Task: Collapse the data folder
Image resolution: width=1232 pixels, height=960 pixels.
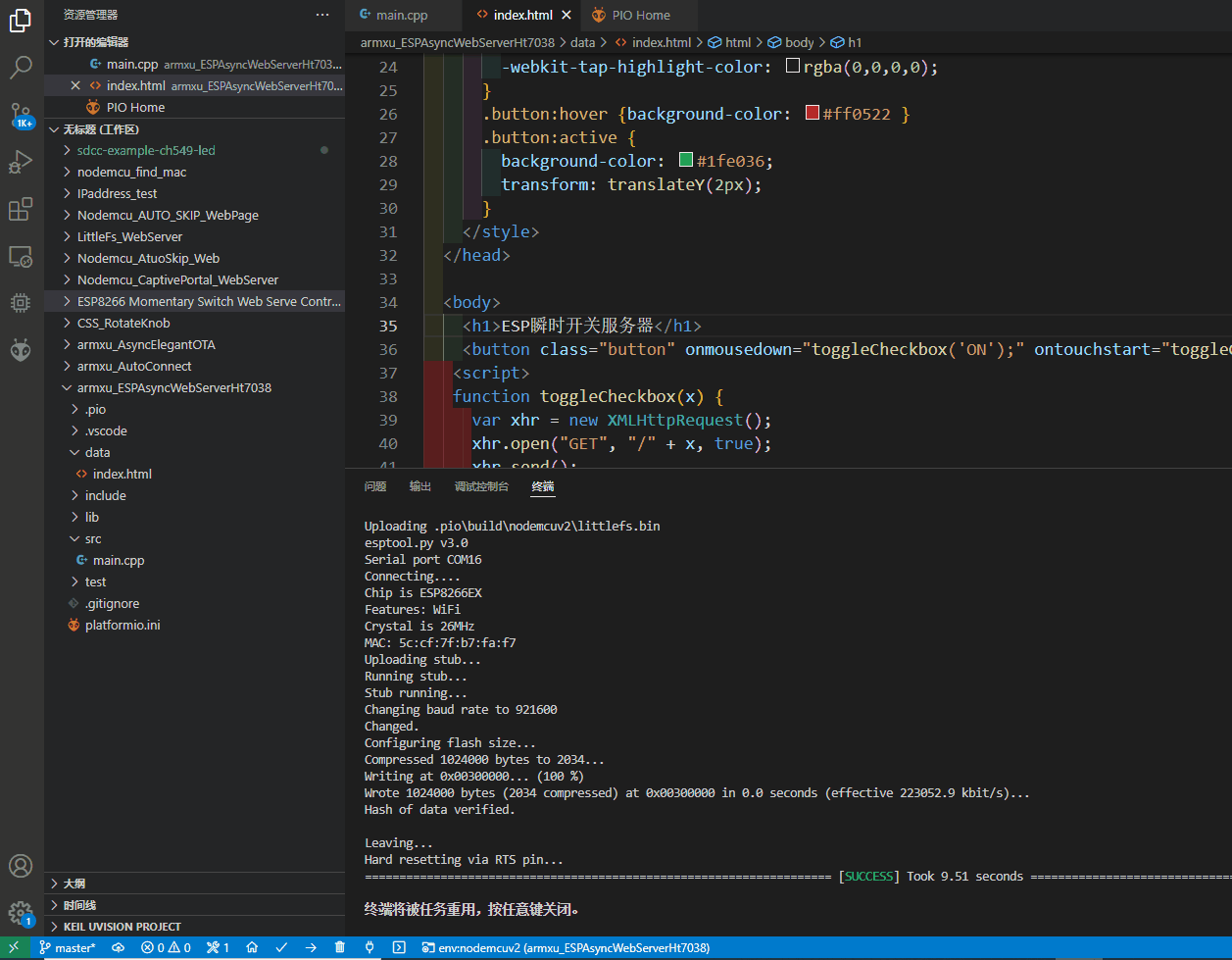Action: coord(194,452)
